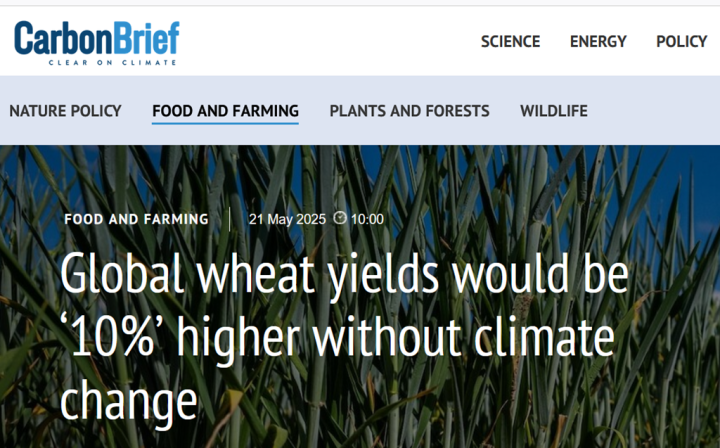Screen dimensions: 720x448
Task: Click the 'Clear on Climate' tagline
Action: (x=112, y=62)
